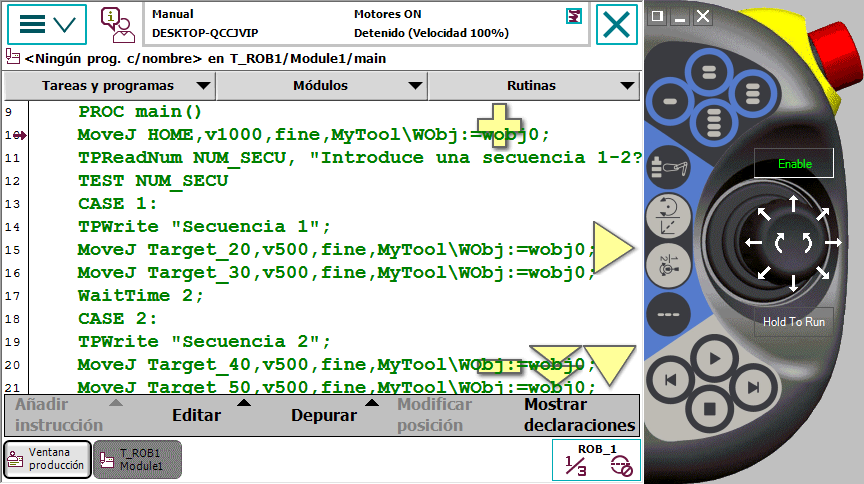Select PROC main() line
This screenshot has height=484, width=864.
pos(140,112)
